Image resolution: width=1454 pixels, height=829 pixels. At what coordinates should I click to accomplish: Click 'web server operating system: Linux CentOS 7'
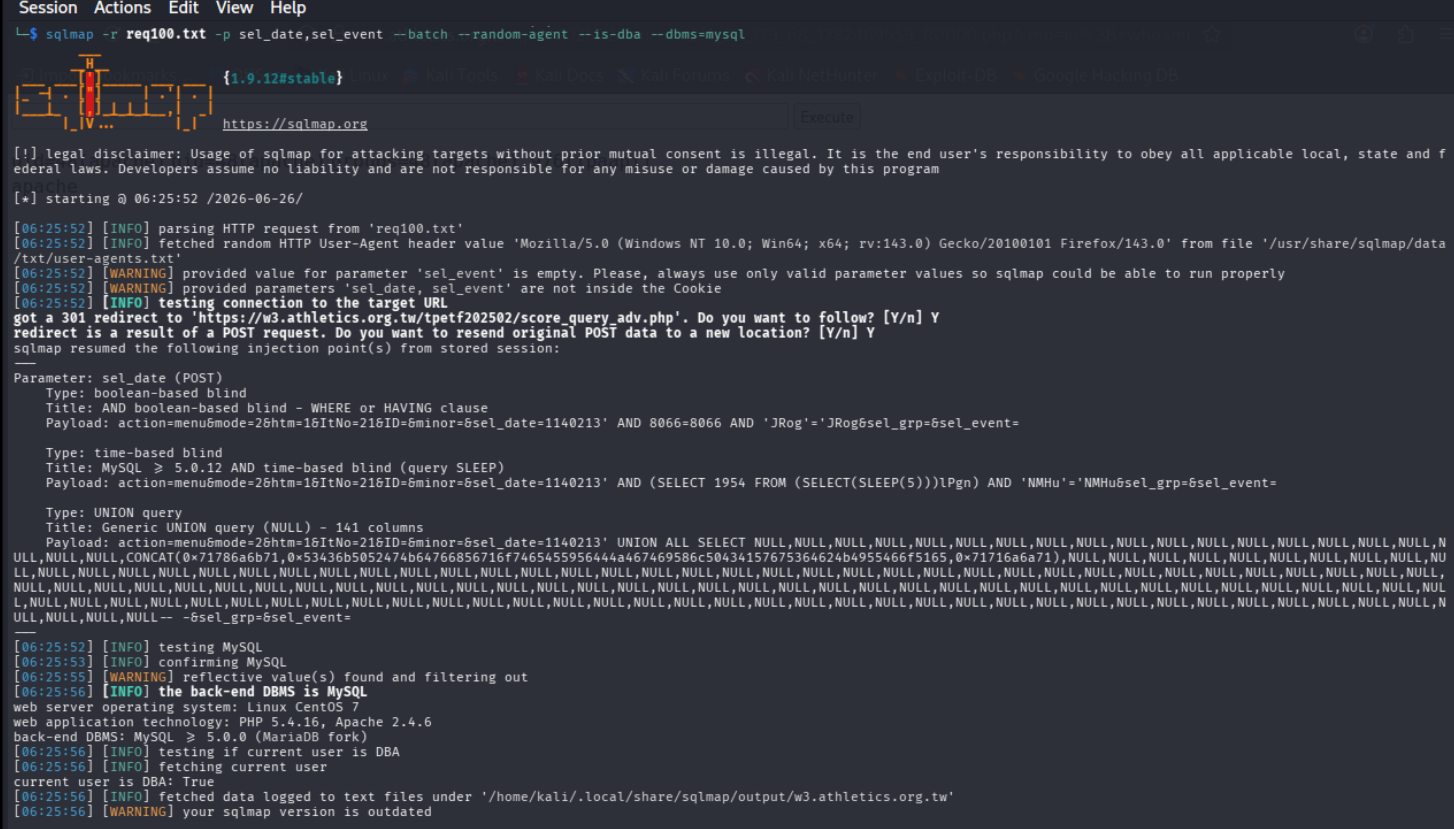point(187,707)
